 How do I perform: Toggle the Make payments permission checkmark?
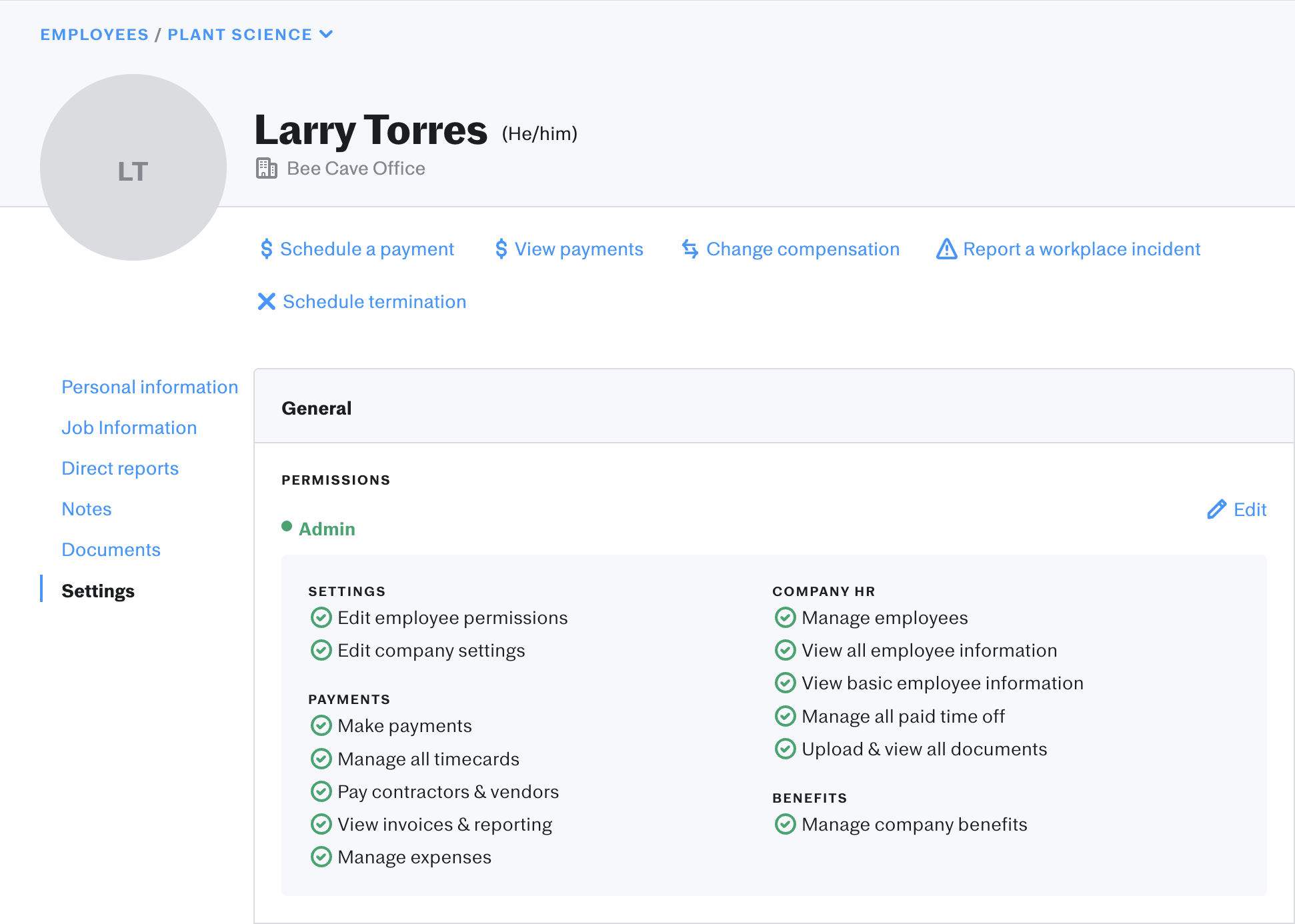pos(321,725)
